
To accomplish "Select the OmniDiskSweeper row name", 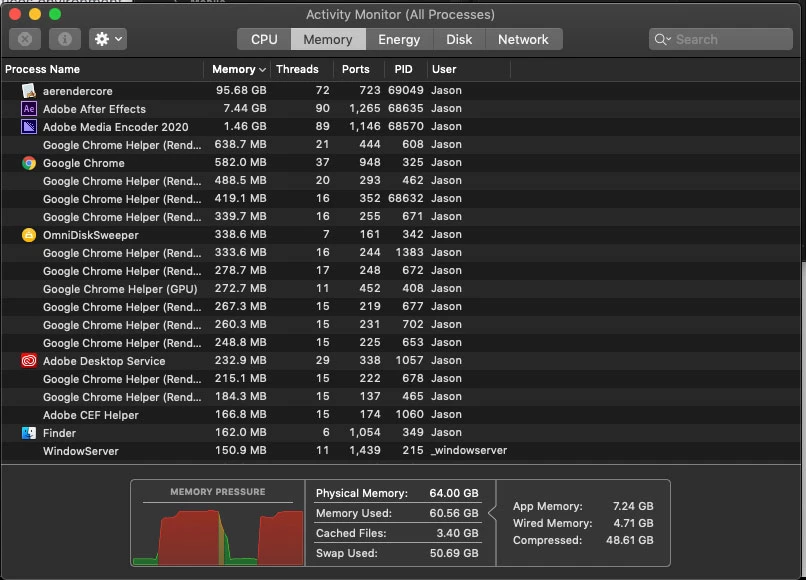I will (91, 235).
